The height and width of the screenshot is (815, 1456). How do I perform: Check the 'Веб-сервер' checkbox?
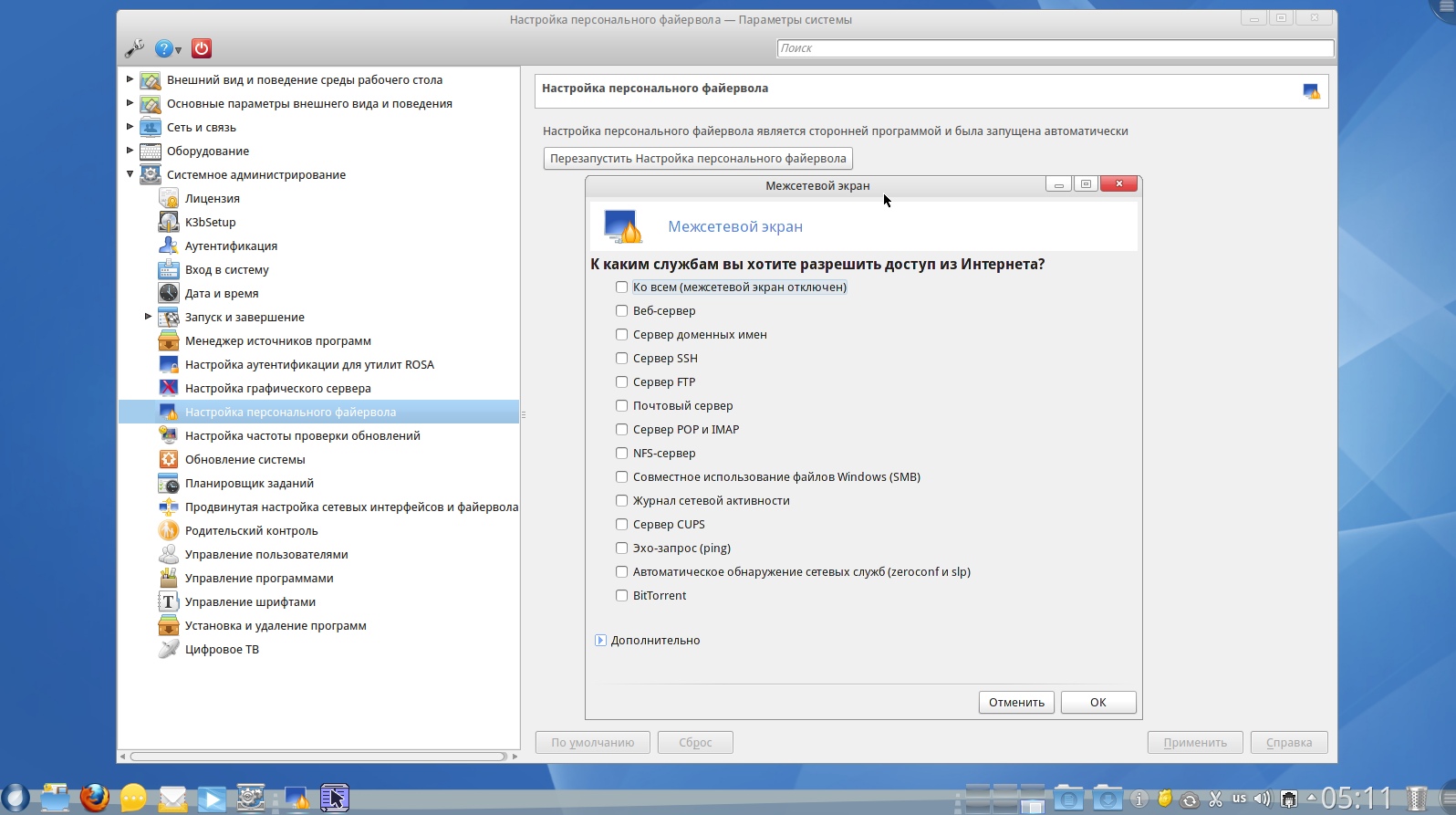[x=621, y=310]
